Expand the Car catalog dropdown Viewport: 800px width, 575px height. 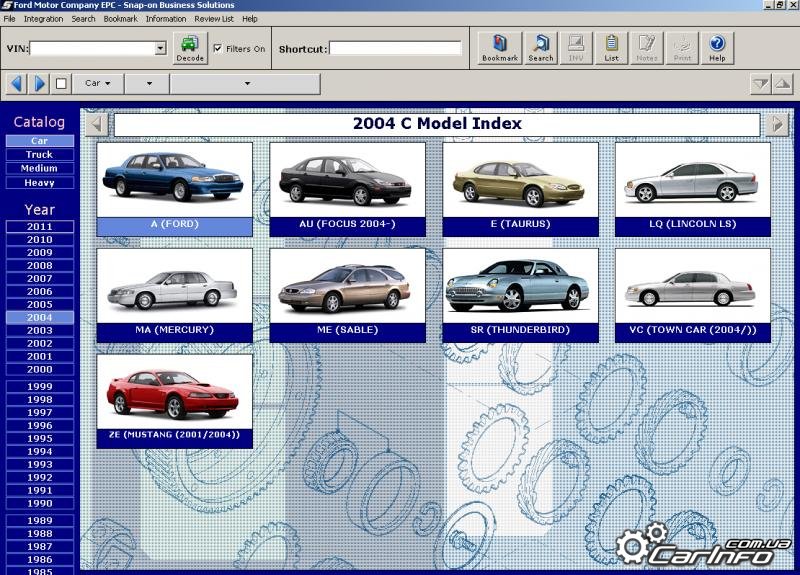[98, 83]
